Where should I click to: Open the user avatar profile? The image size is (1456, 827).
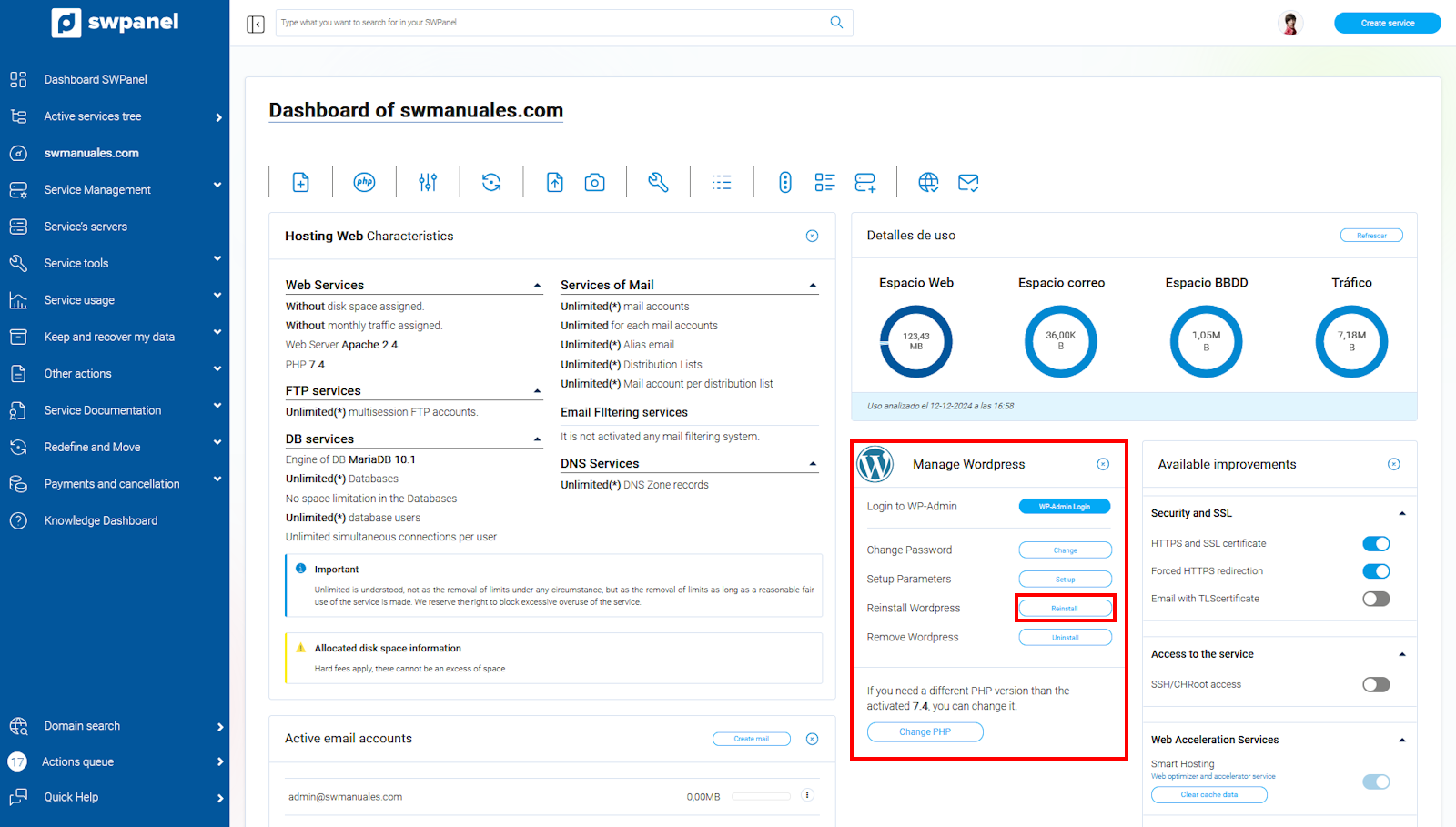pos(1289,24)
